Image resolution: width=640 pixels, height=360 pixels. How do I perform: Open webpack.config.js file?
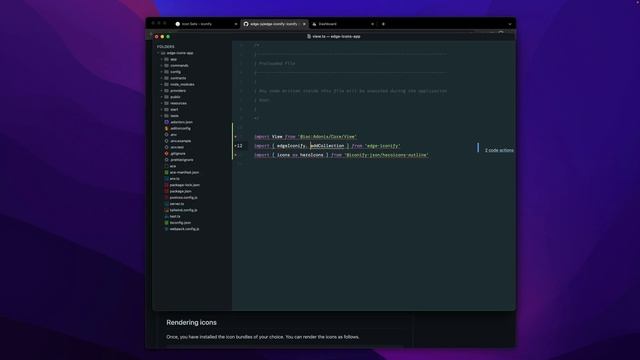click(184, 229)
